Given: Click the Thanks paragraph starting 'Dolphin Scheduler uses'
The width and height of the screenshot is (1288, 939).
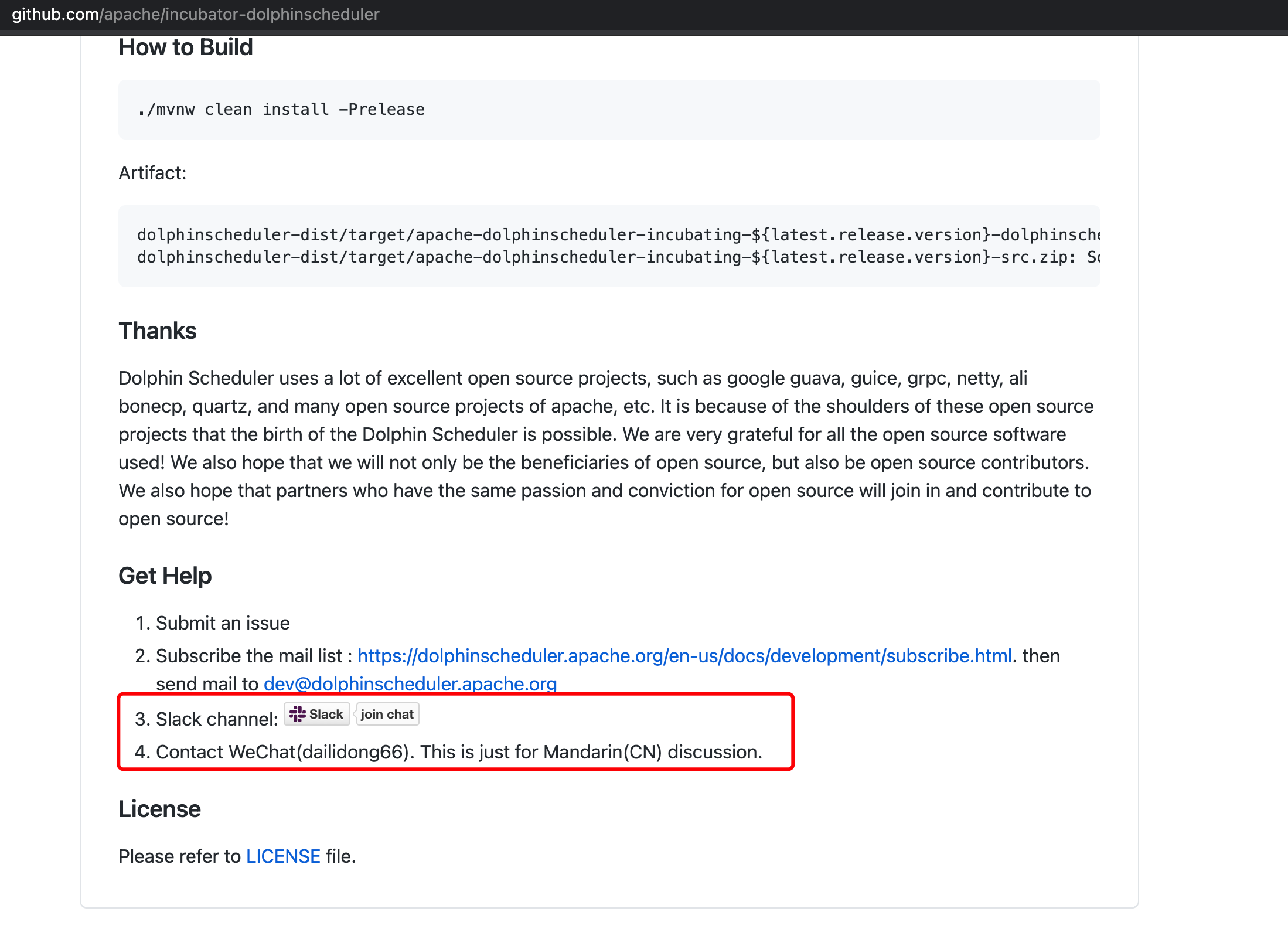Looking at the screenshot, I should [606, 448].
